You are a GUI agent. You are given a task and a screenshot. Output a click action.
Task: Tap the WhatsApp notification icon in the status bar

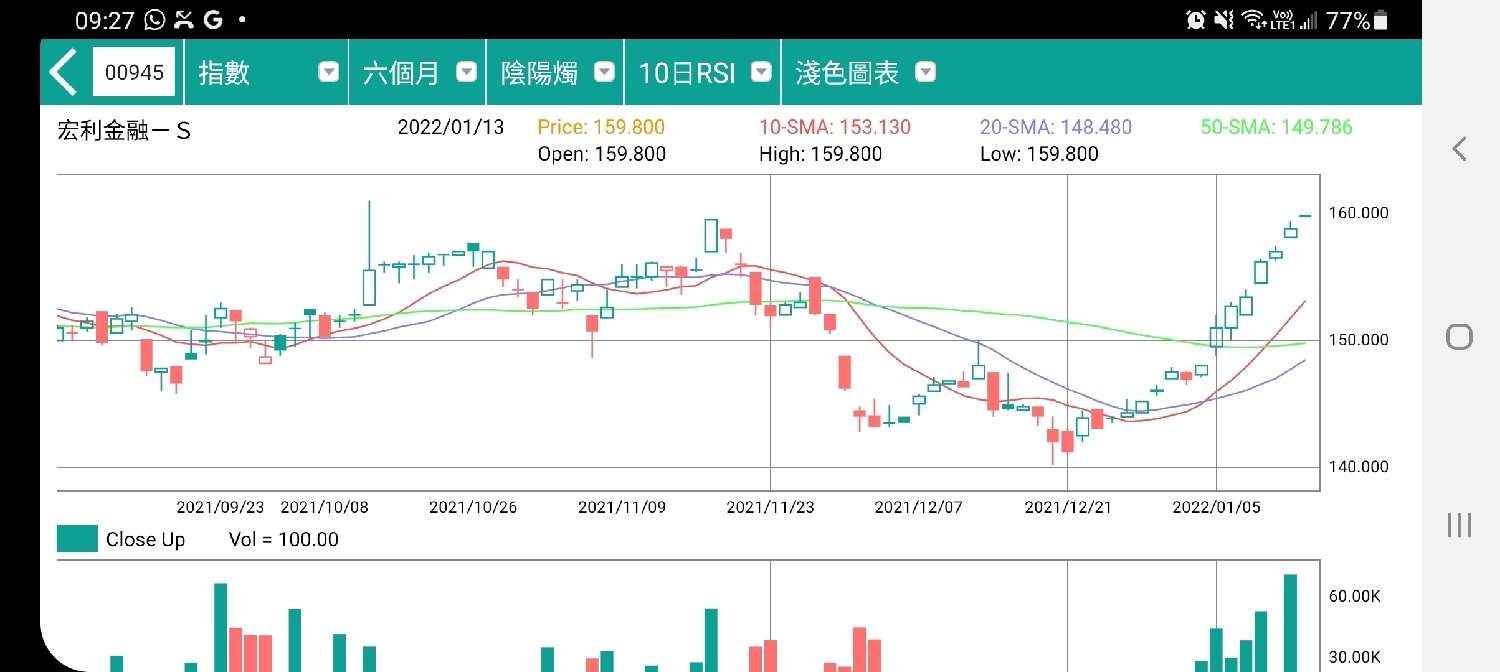154,19
